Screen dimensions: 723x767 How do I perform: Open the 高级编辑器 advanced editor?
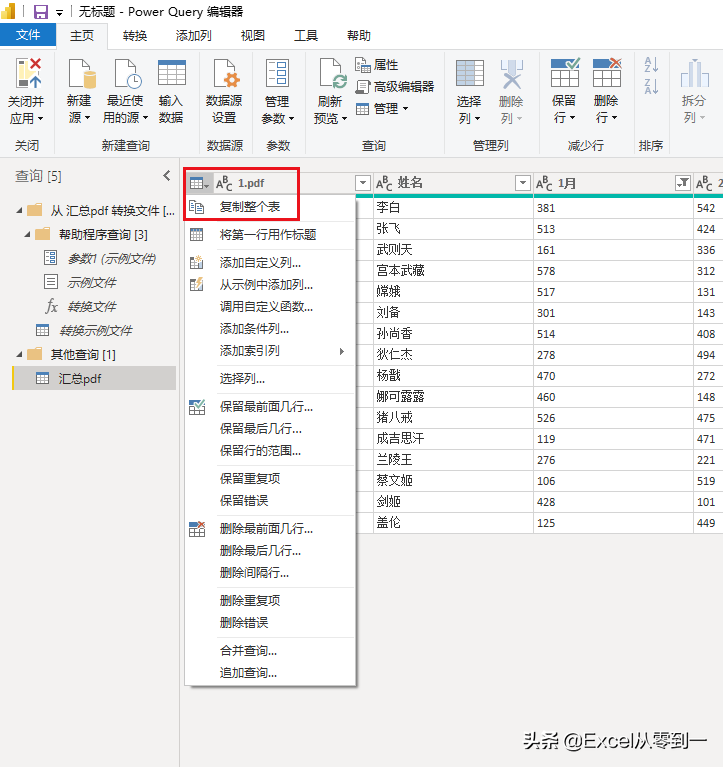pos(394,87)
